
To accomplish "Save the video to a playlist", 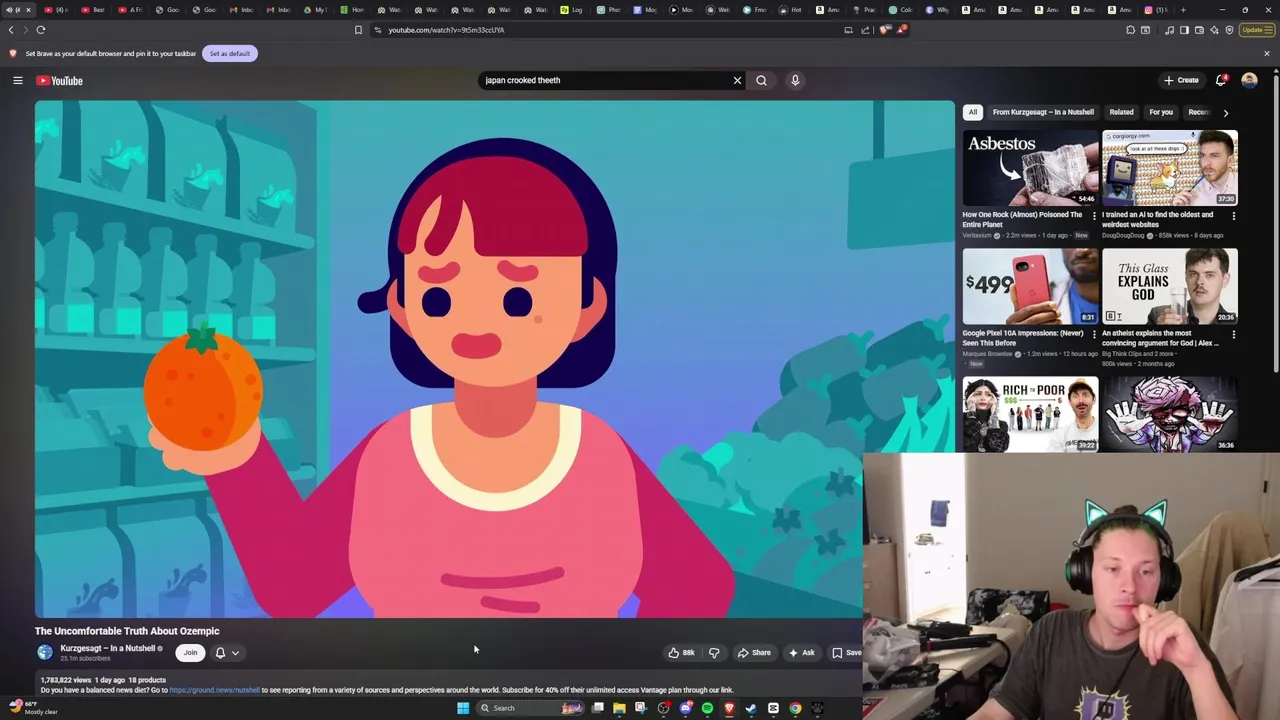I will point(846,653).
